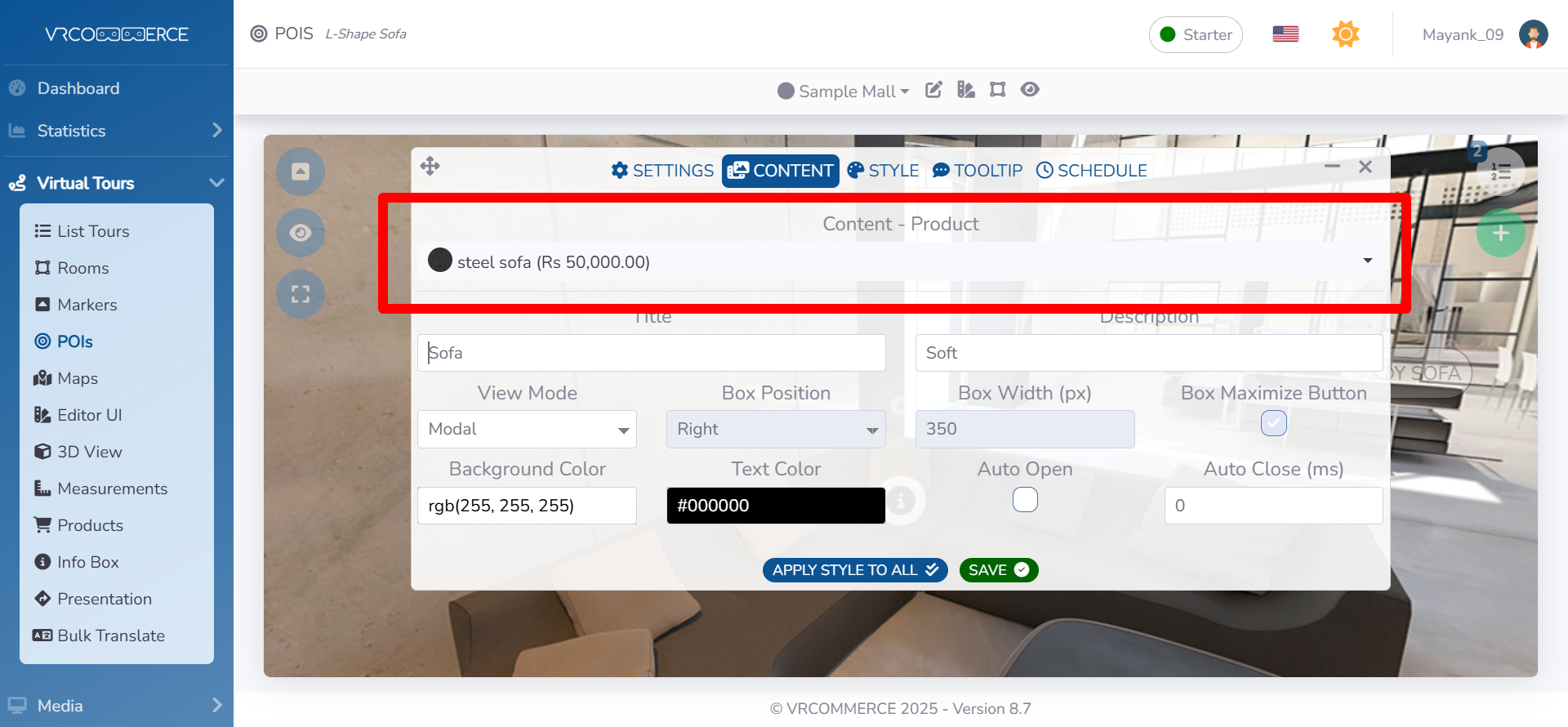Click the edit tour pencil icon
1568x727 pixels.
coord(933,90)
